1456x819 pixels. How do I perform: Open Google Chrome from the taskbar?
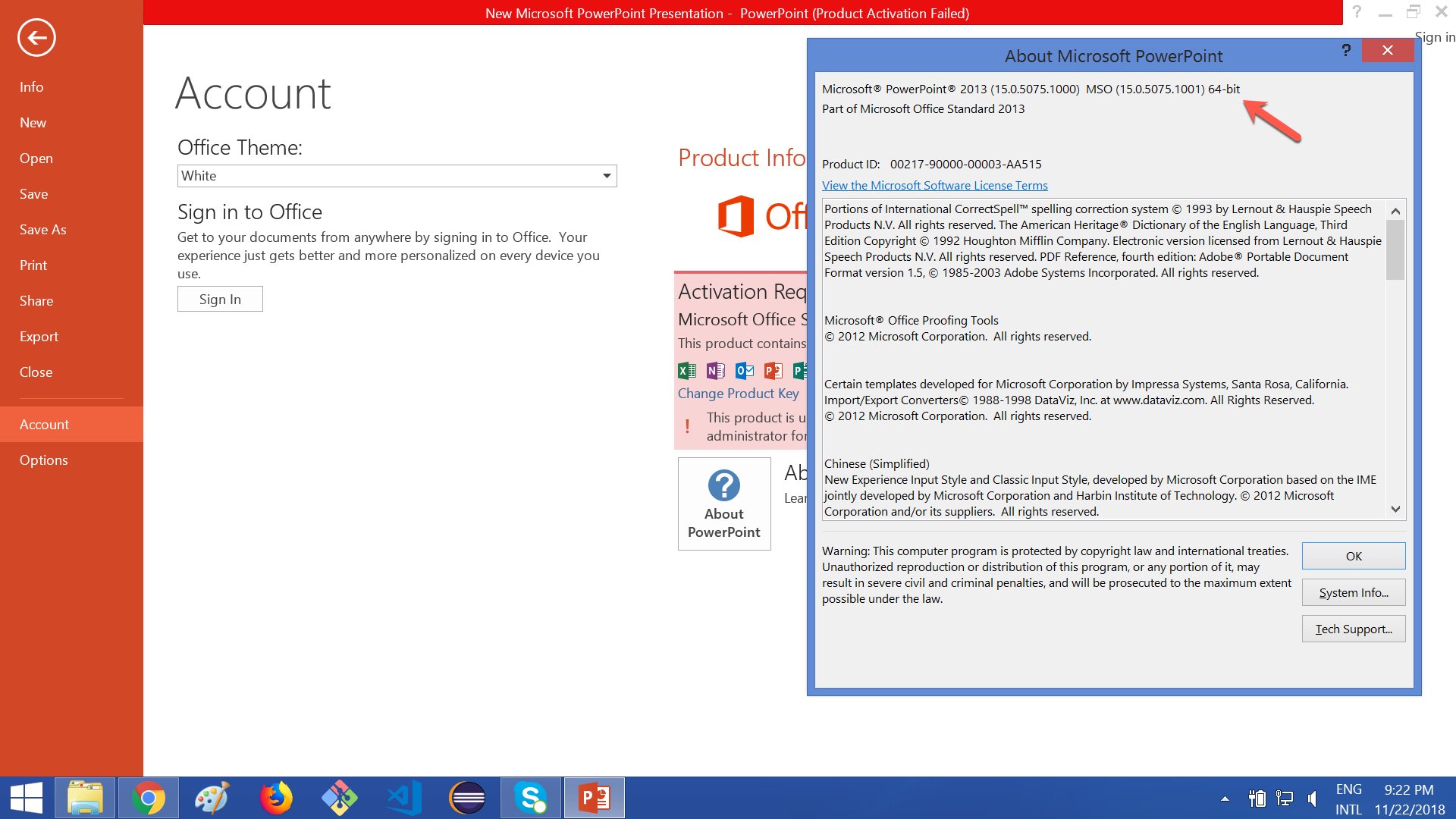point(148,798)
